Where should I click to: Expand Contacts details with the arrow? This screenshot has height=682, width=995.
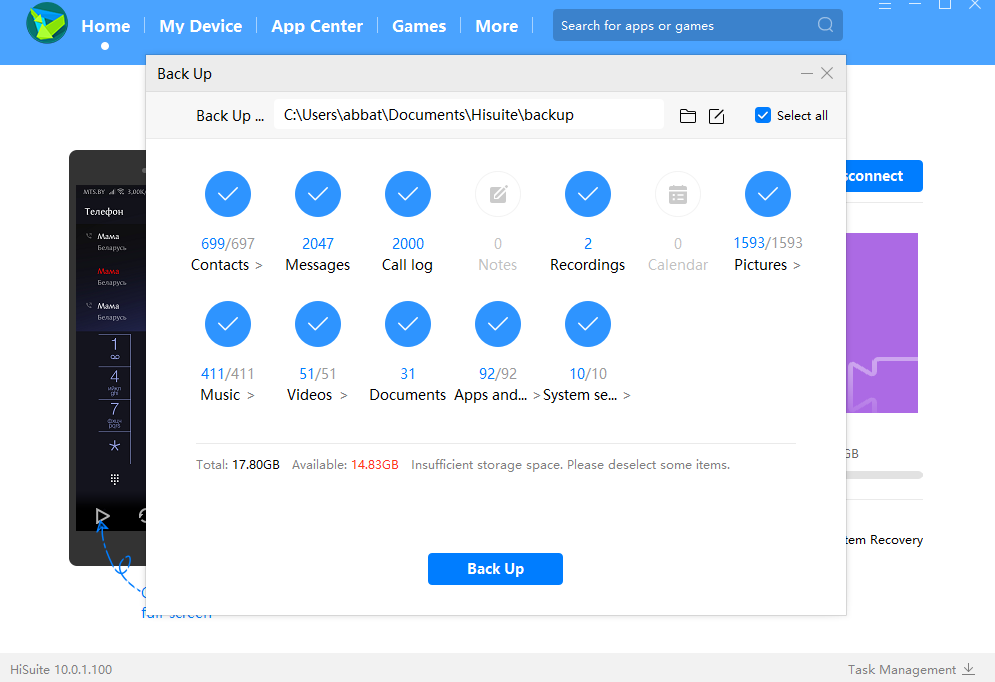pos(259,265)
